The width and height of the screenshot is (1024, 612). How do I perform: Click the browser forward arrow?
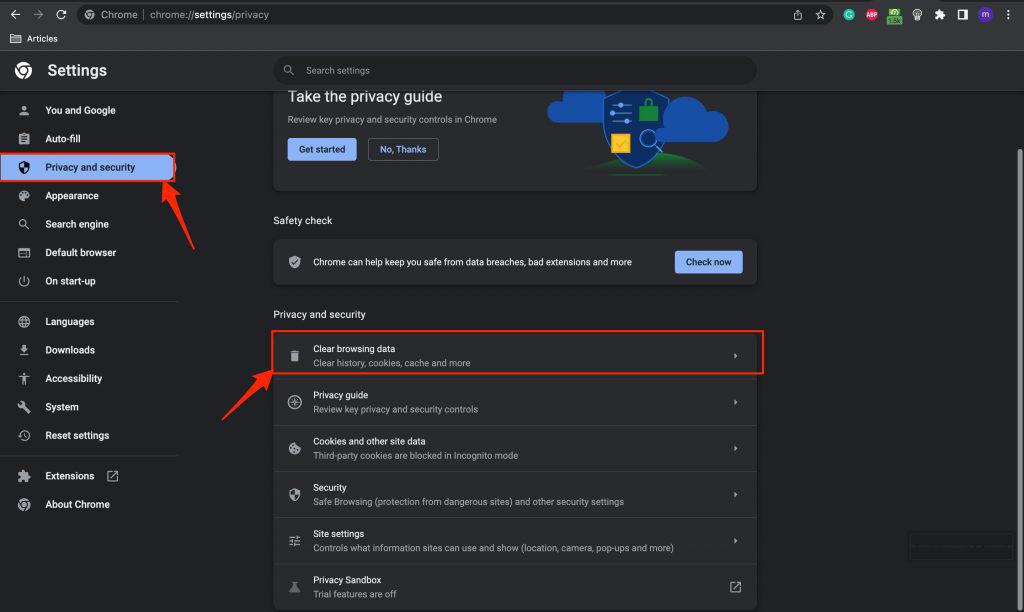[38, 14]
